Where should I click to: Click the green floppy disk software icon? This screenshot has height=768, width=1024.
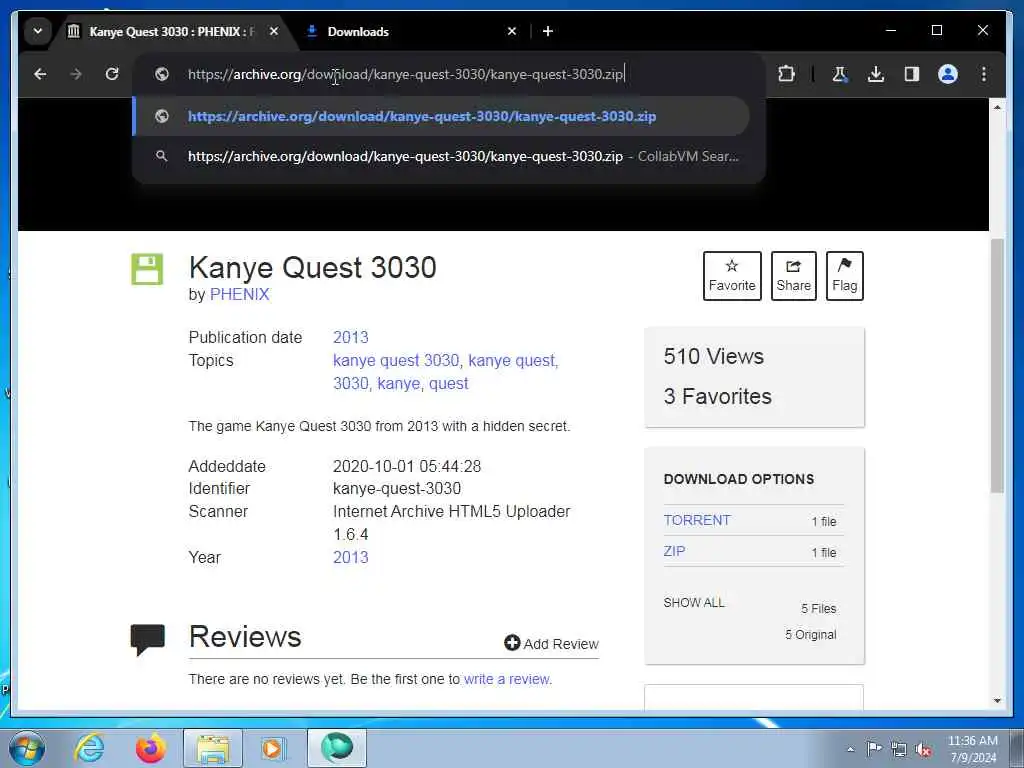(147, 269)
